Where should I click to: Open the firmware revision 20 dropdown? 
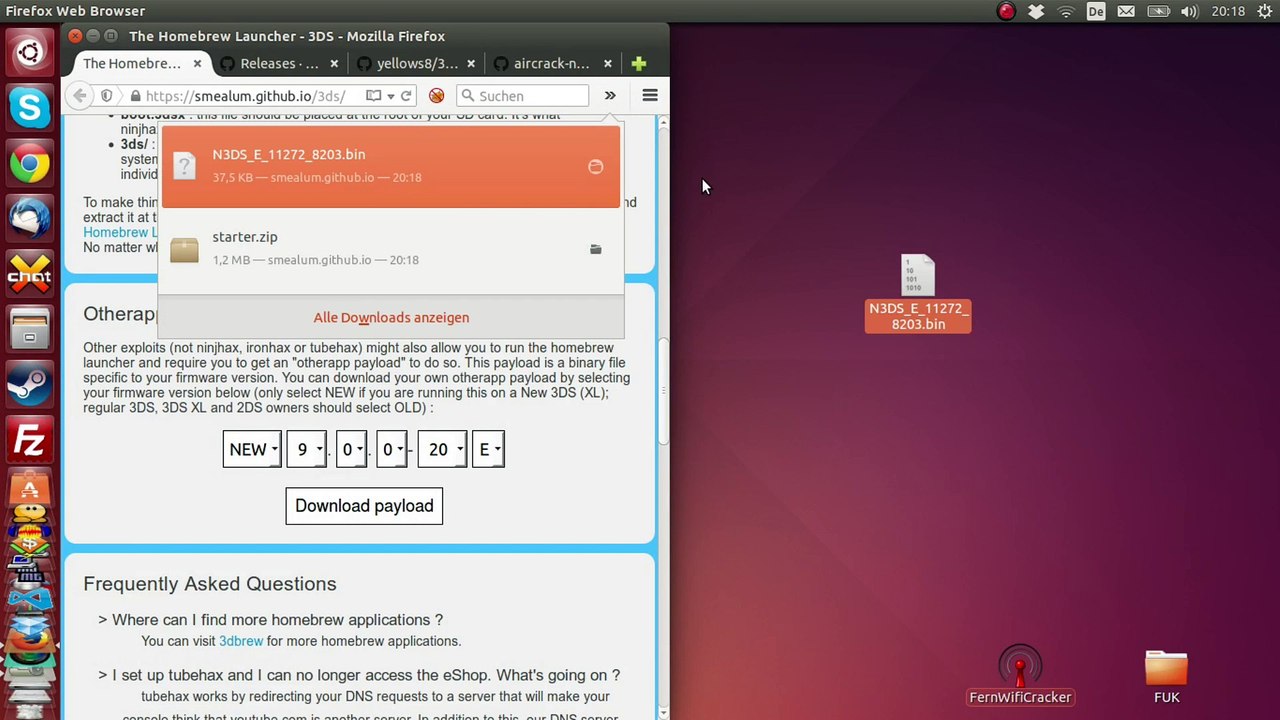click(x=442, y=450)
